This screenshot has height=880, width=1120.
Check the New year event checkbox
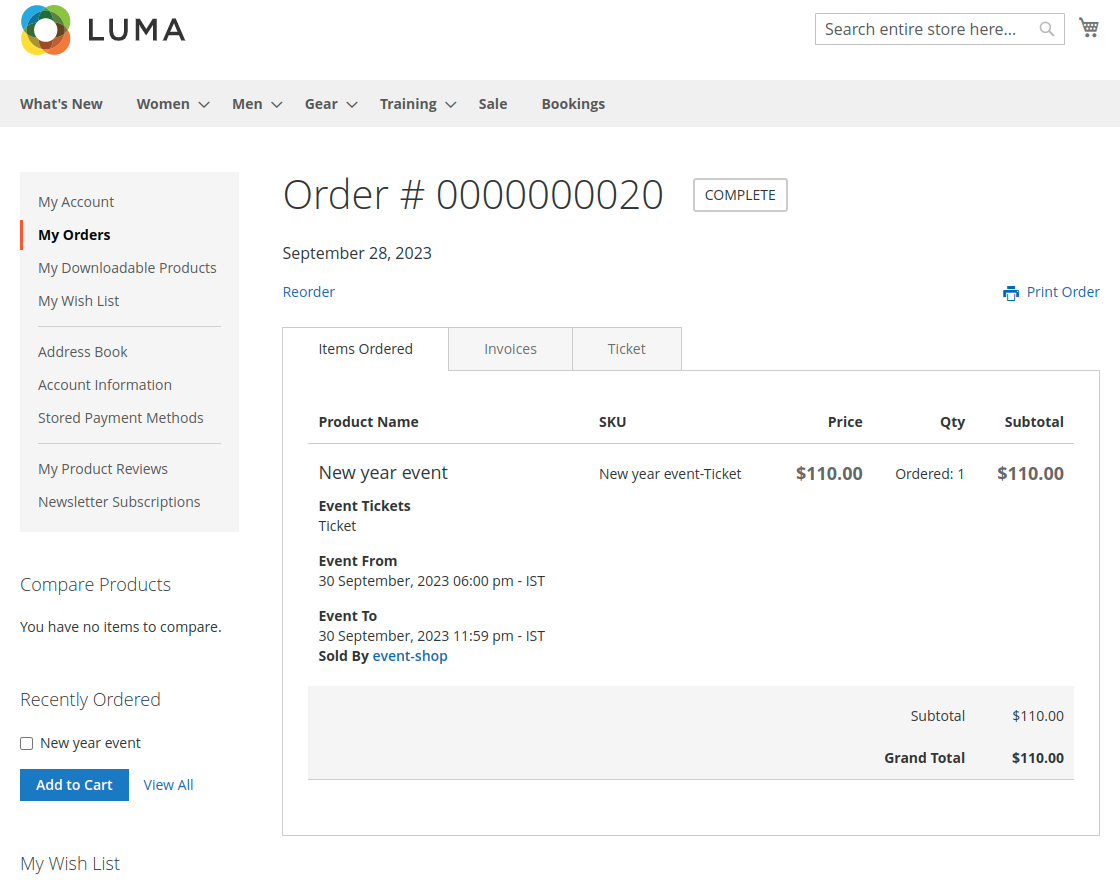(x=26, y=743)
